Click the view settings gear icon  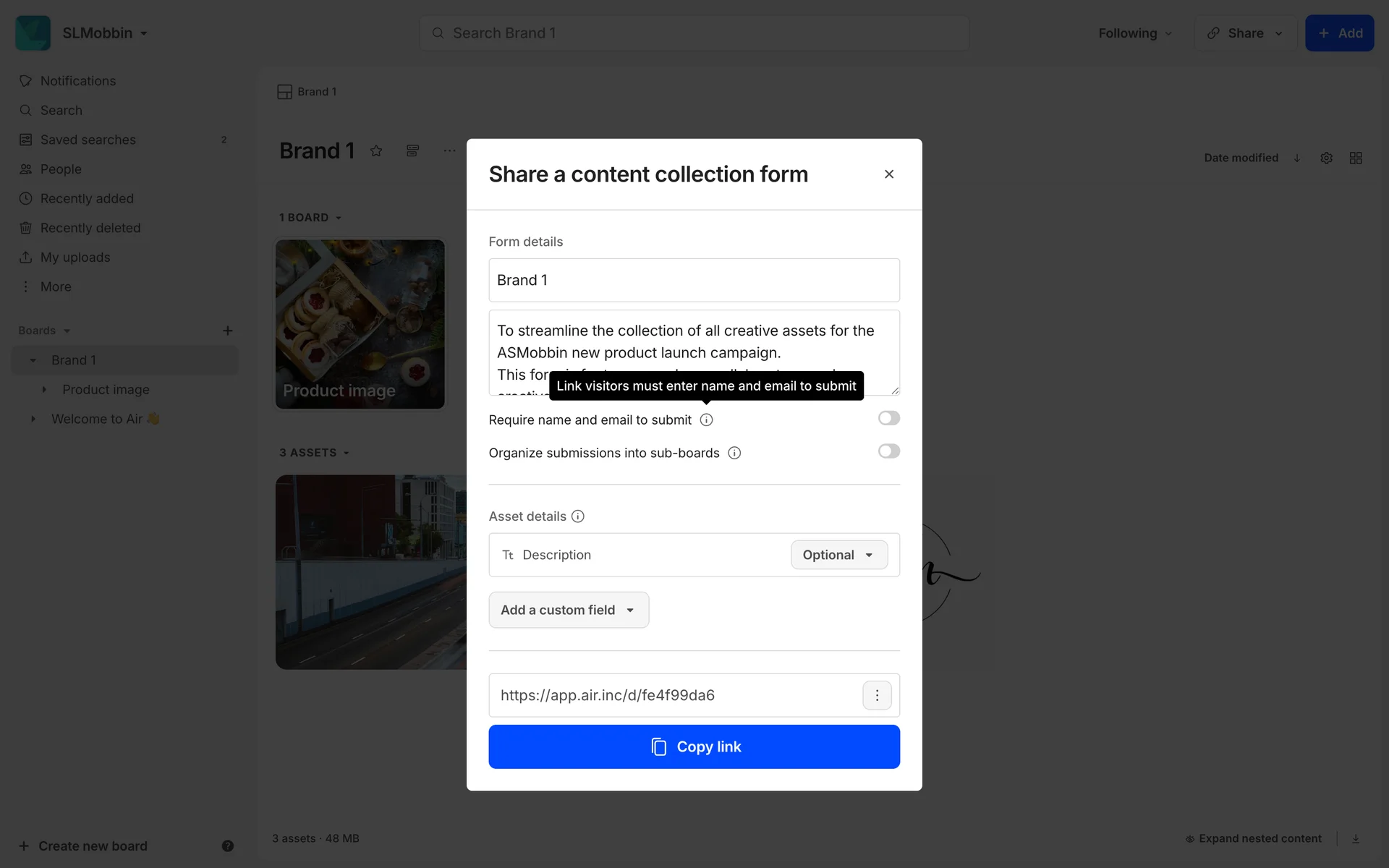(1326, 158)
